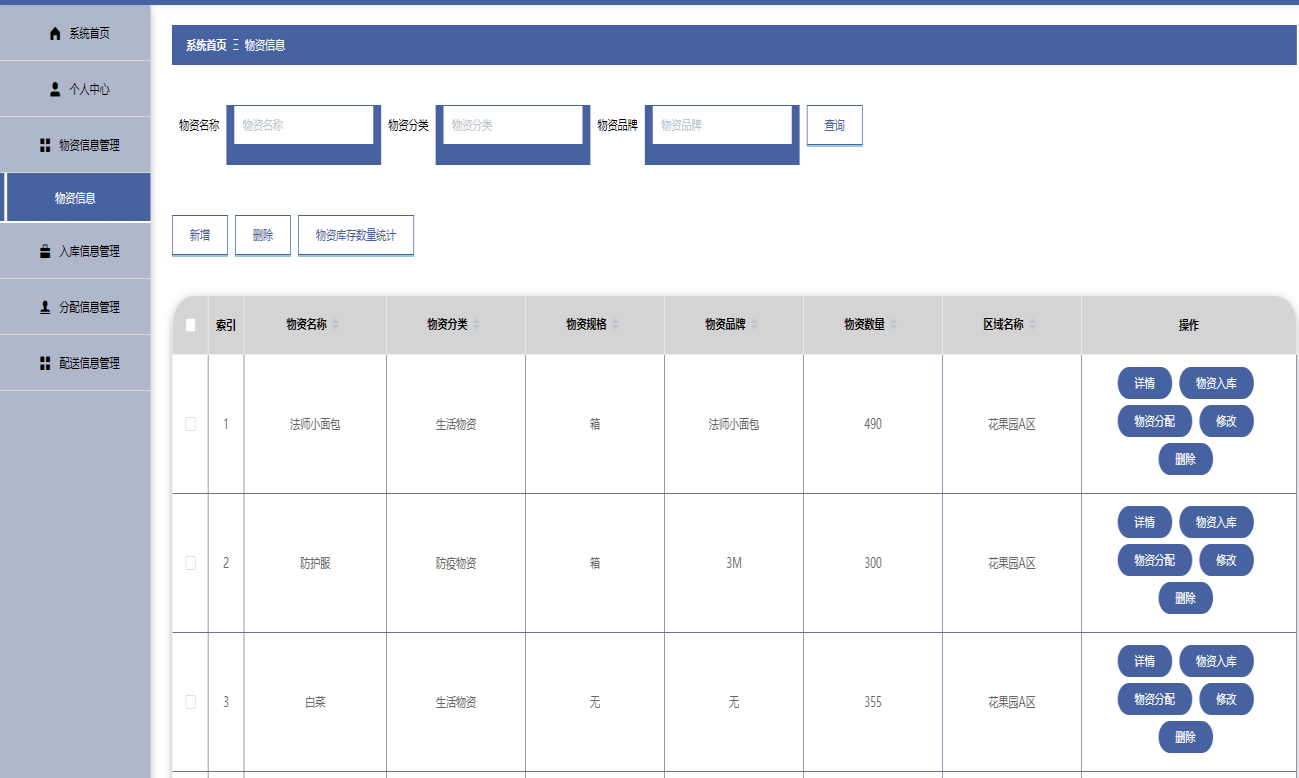Expand 配送信息管理 sidebar menu

tap(75, 363)
